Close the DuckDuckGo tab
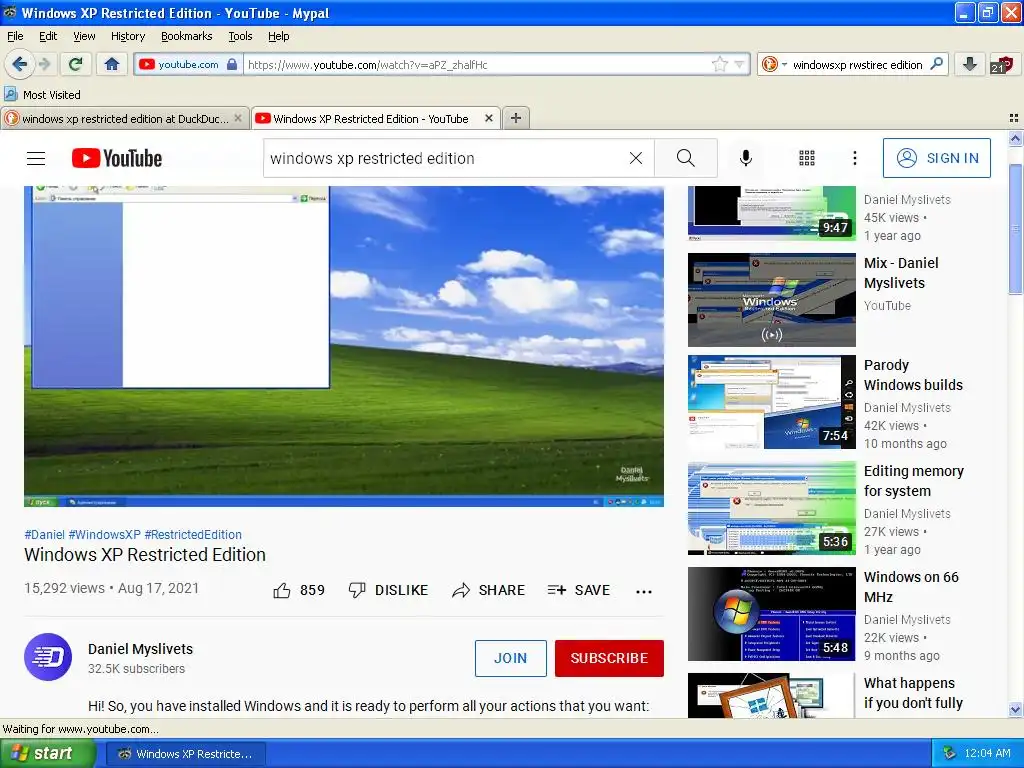The image size is (1024, 768). point(238,118)
